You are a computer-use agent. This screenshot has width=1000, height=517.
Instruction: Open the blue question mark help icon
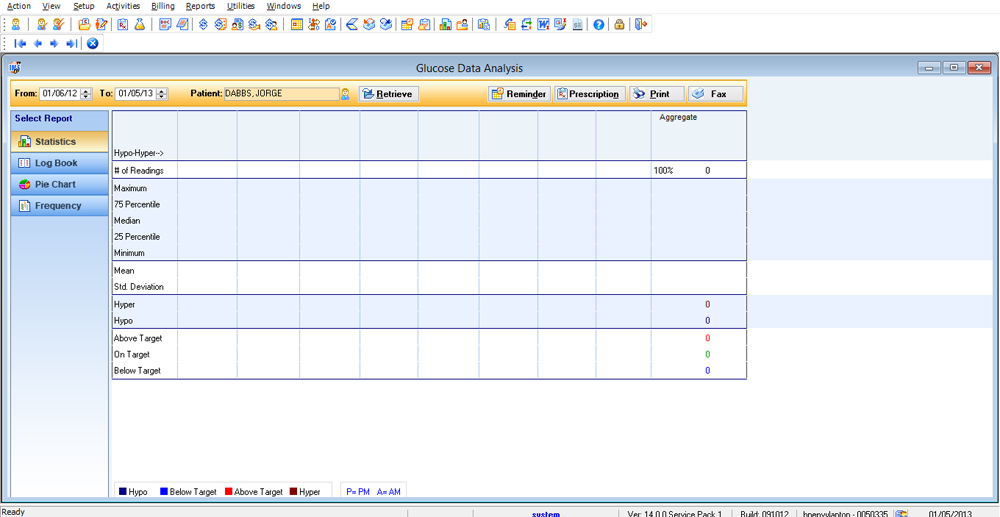tap(598, 24)
